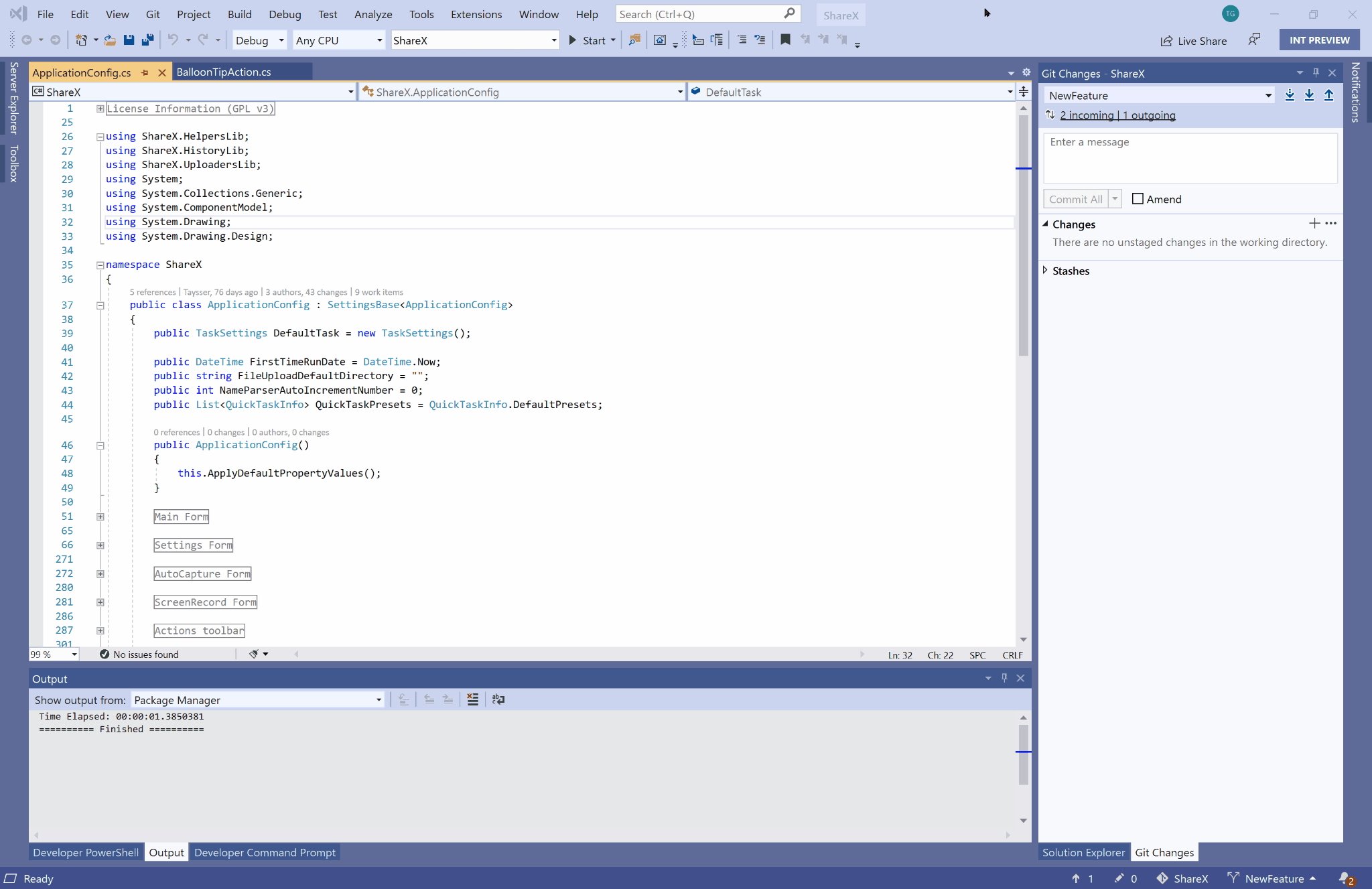1372x889 pixels.
Task: Select the Undo icon in the toolbar
Action: point(174,40)
